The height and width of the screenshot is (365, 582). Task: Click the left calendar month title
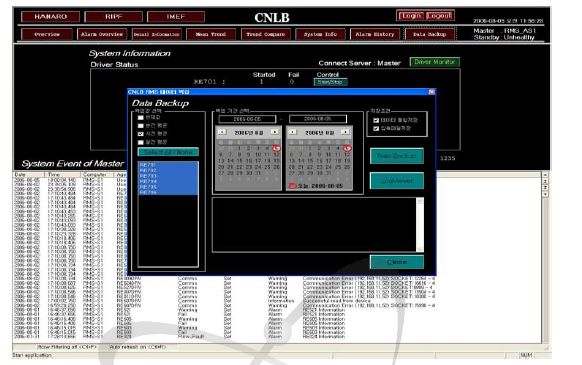tap(248, 132)
